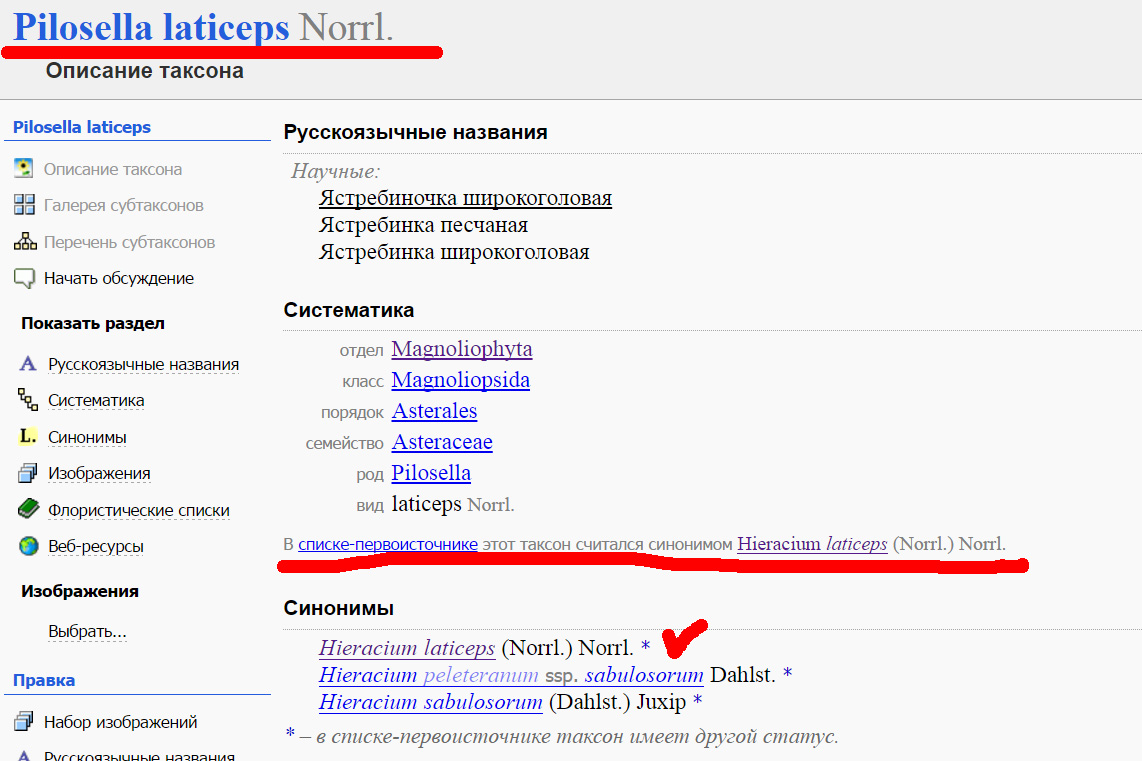Click the Изображения stacked pictures icon
1142x761 pixels.
tap(28, 473)
